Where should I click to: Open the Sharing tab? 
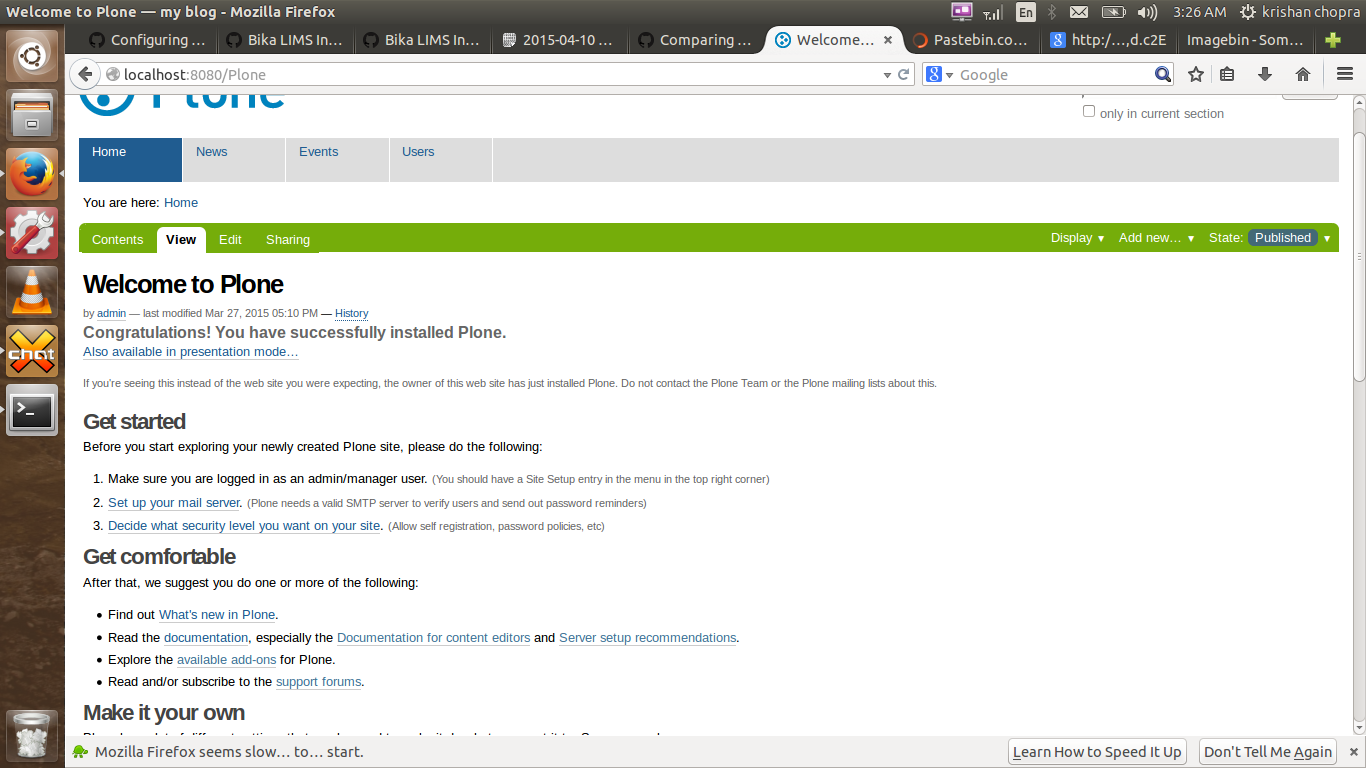point(288,240)
